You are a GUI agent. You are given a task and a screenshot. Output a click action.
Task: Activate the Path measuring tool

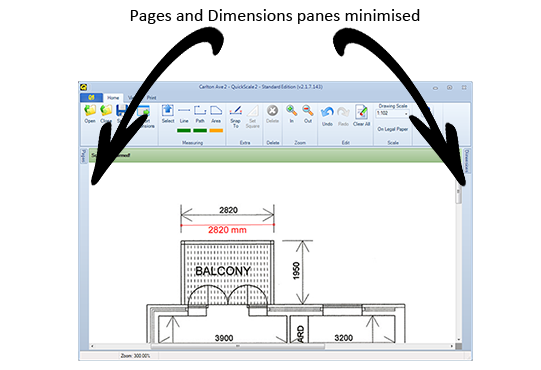(x=200, y=114)
